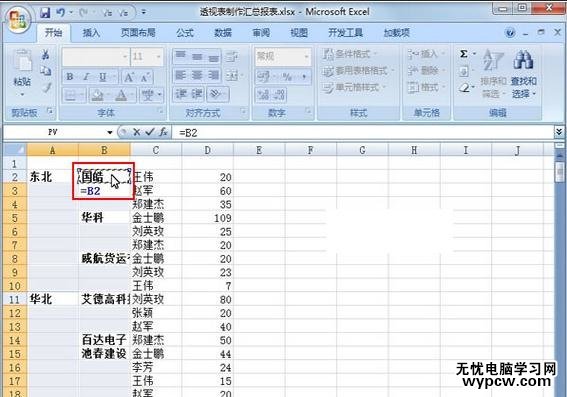567x397 pixels.
Task: Click the font color A
Action: pos(121,95)
